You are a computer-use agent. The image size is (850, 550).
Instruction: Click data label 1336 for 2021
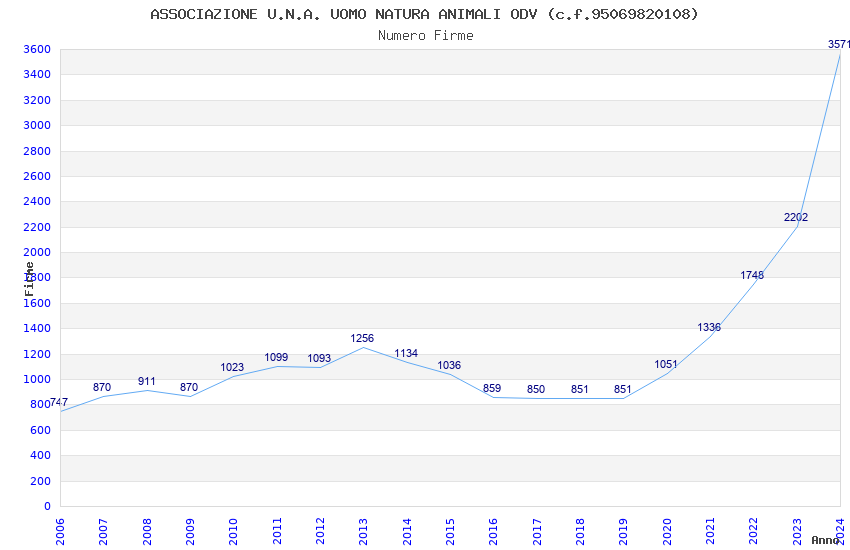(x=709, y=327)
